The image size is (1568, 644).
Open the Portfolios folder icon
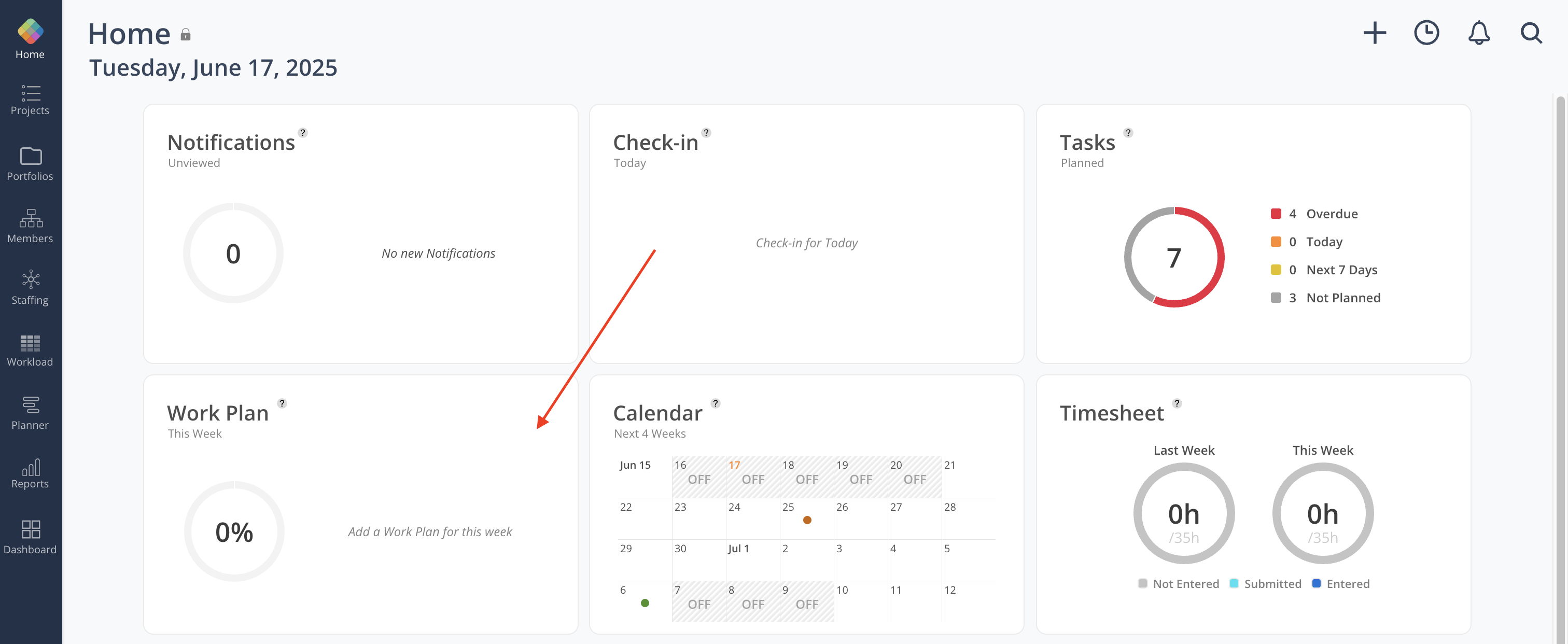[x=31, y=157]
